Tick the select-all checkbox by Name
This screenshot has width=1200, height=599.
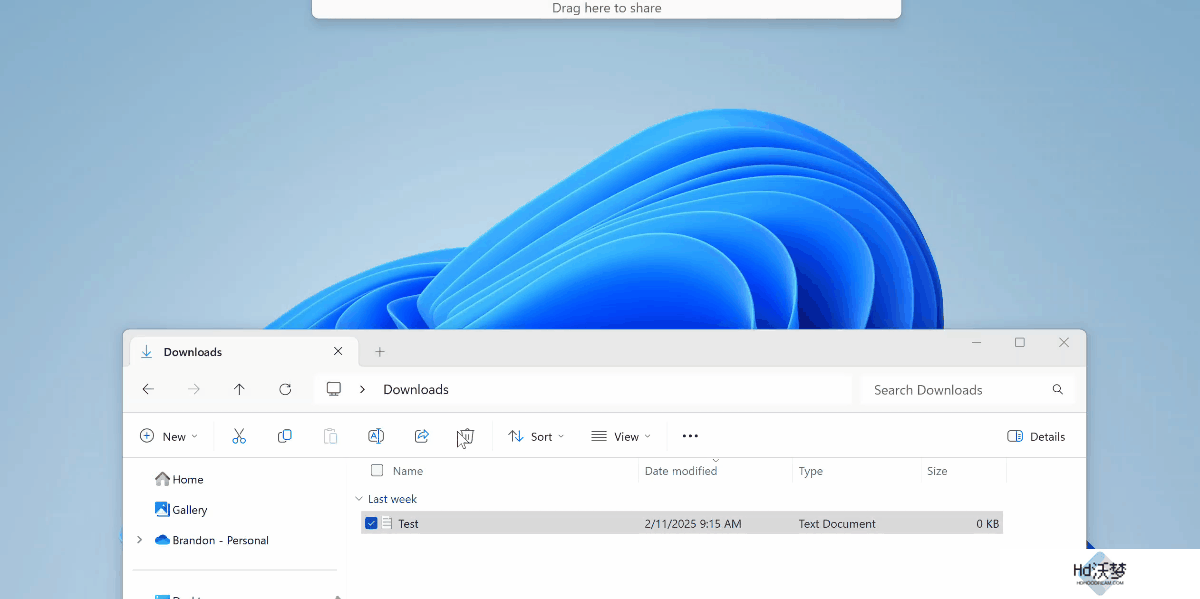coord(377,470)
